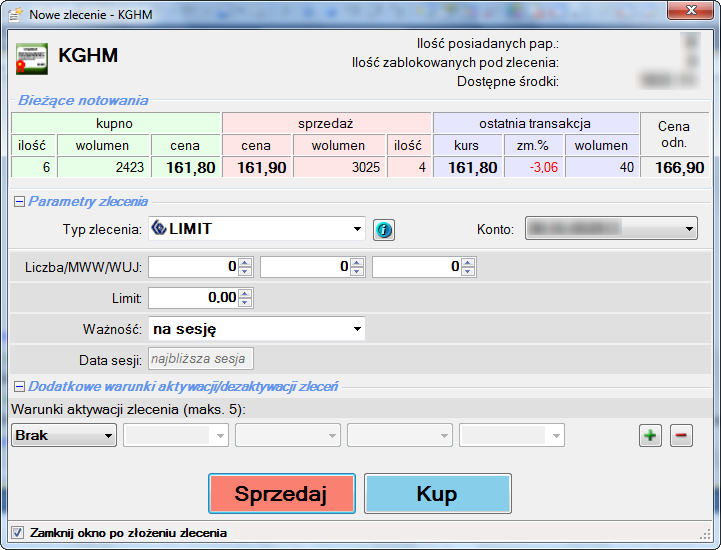Viewport: 721px width, 550px height.
Task: Click the order type info icon
Action: pyautogui.click(x=383, y=229)
